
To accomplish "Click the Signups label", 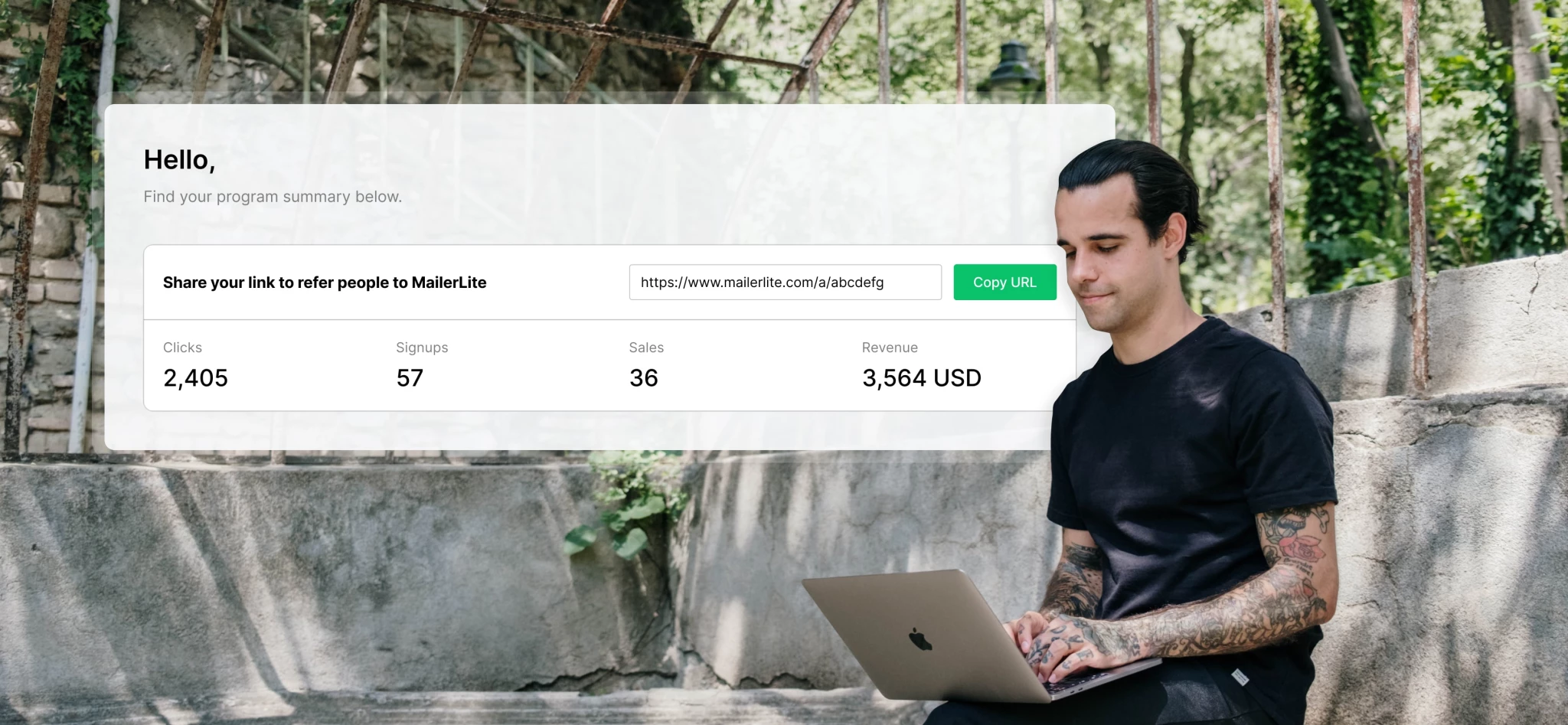I will click(x=422, y=348).
